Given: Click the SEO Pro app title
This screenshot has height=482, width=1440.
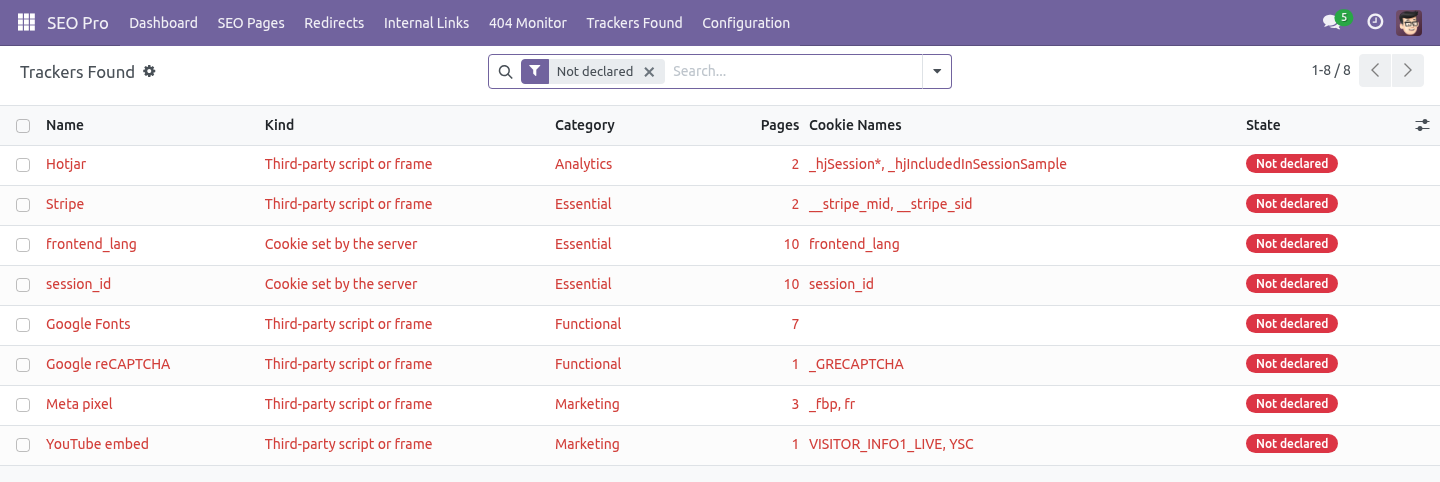Looking at the screenshot, I should [x=78, y=22].
